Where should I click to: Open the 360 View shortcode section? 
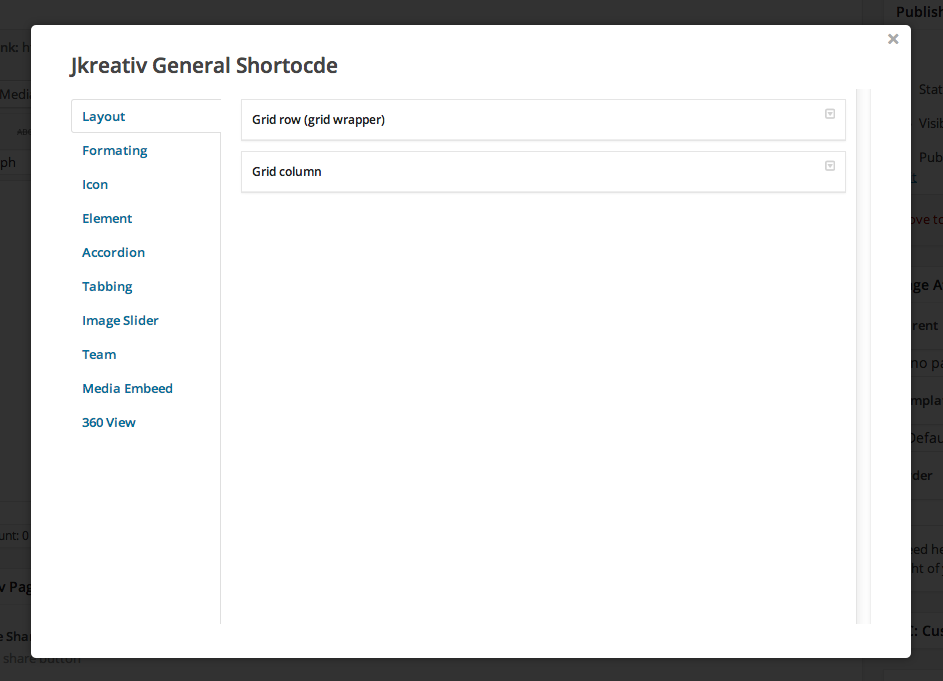coord(108,422)
